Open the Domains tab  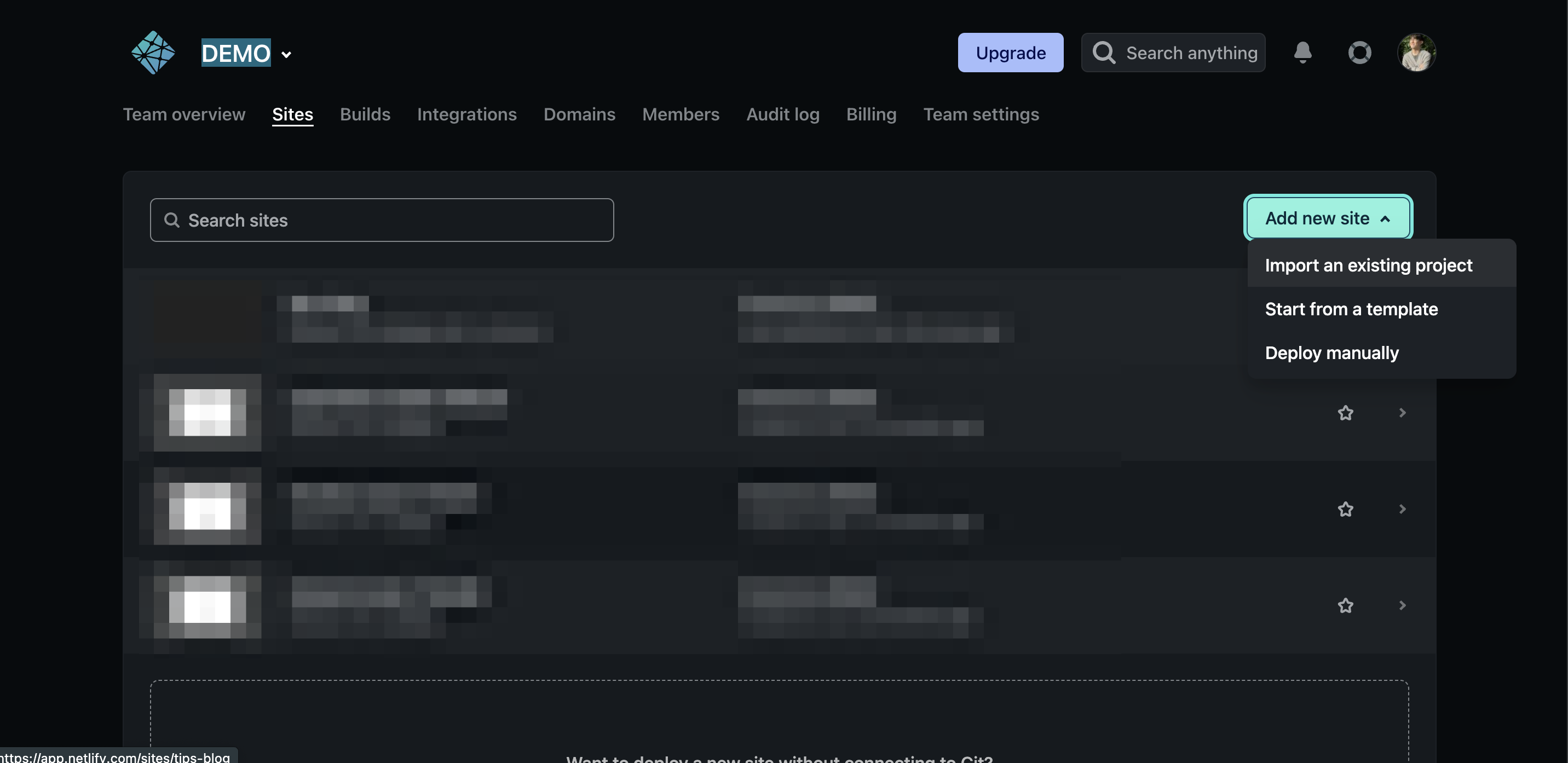[579, 114]
